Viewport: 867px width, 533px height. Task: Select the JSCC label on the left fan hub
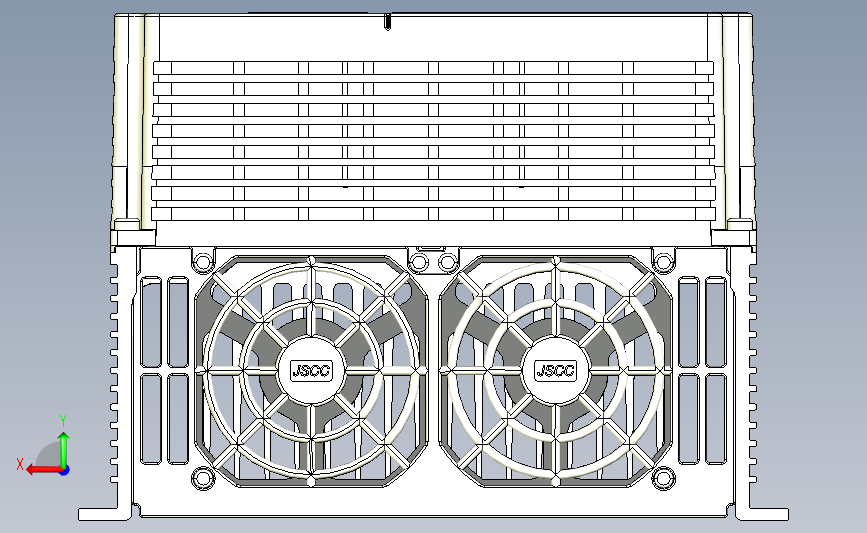pos(312,370)
